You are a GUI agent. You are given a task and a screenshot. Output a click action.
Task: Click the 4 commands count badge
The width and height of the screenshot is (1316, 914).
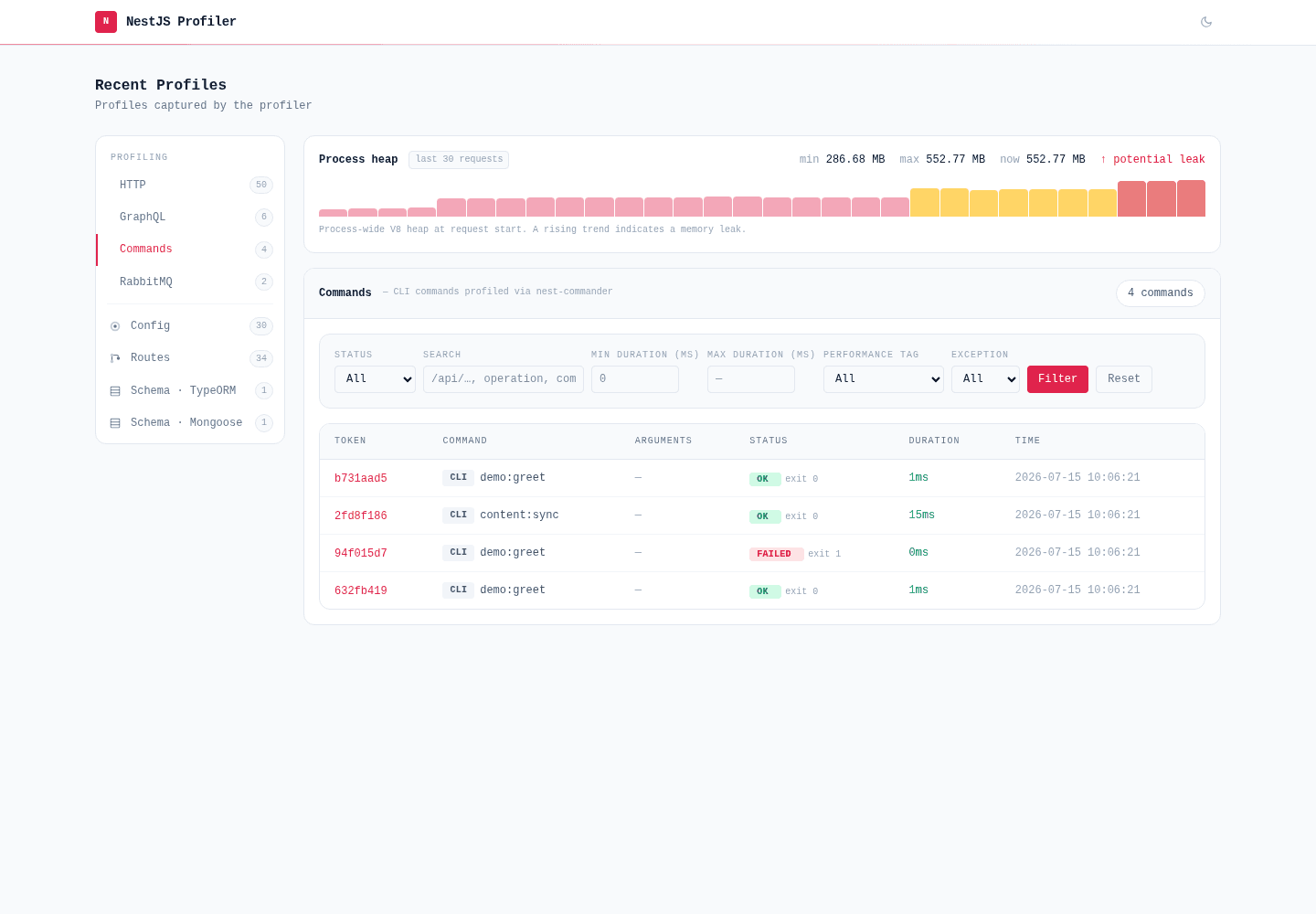coord(1161,293)
